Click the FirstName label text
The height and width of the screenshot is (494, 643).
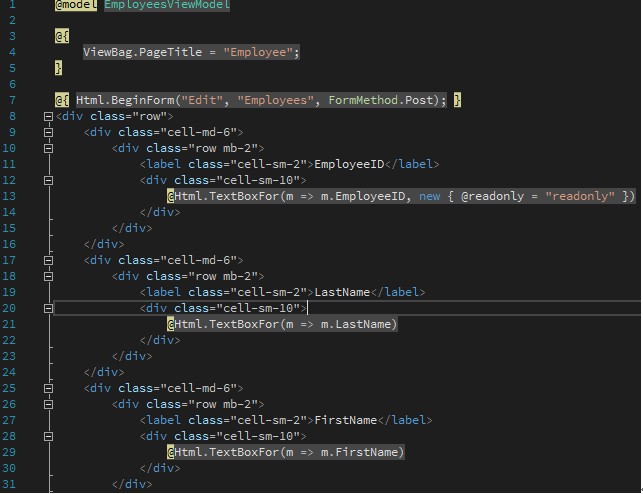tap(346, 420)
